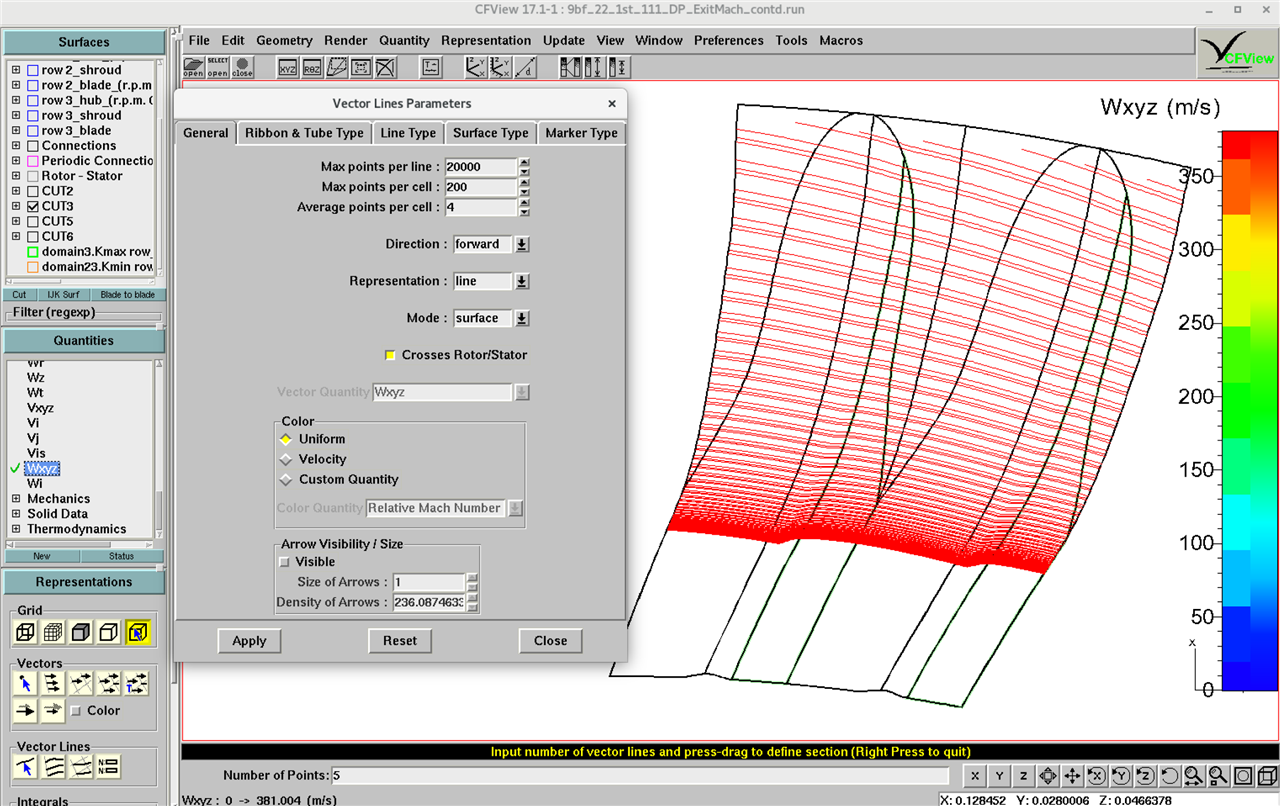Check the Connections surface checkbox

(x=33, y=146)
